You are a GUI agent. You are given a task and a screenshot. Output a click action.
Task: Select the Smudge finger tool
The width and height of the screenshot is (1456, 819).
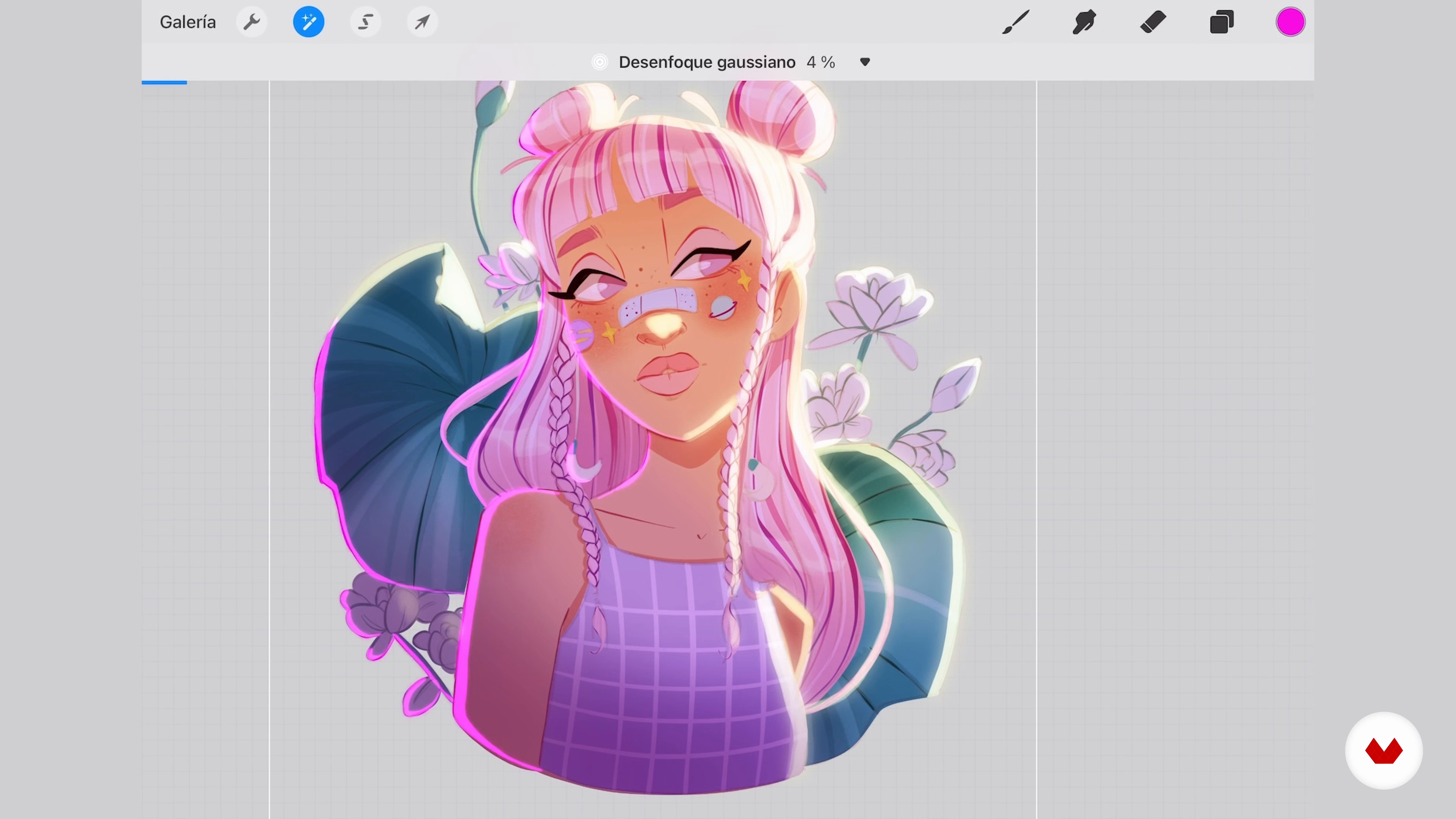click(x=1084, y=22)
